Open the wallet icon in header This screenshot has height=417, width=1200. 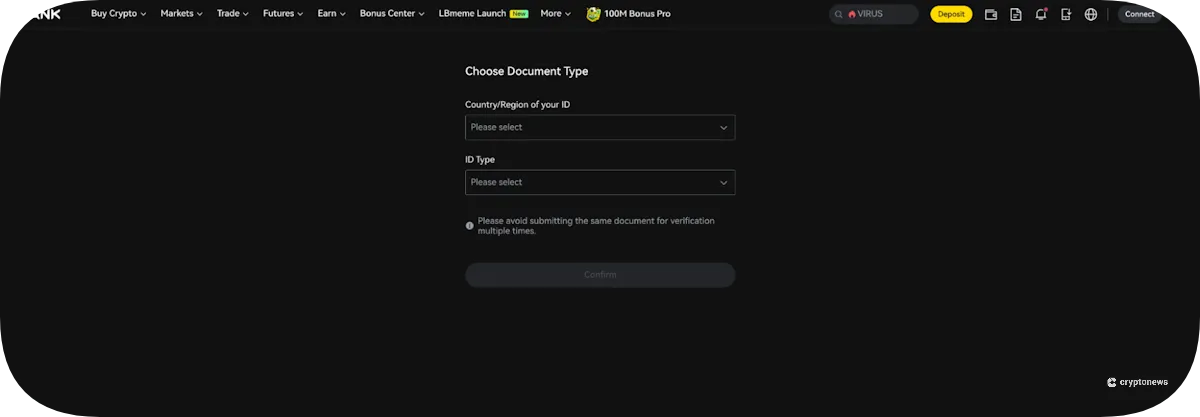(991, 15)
